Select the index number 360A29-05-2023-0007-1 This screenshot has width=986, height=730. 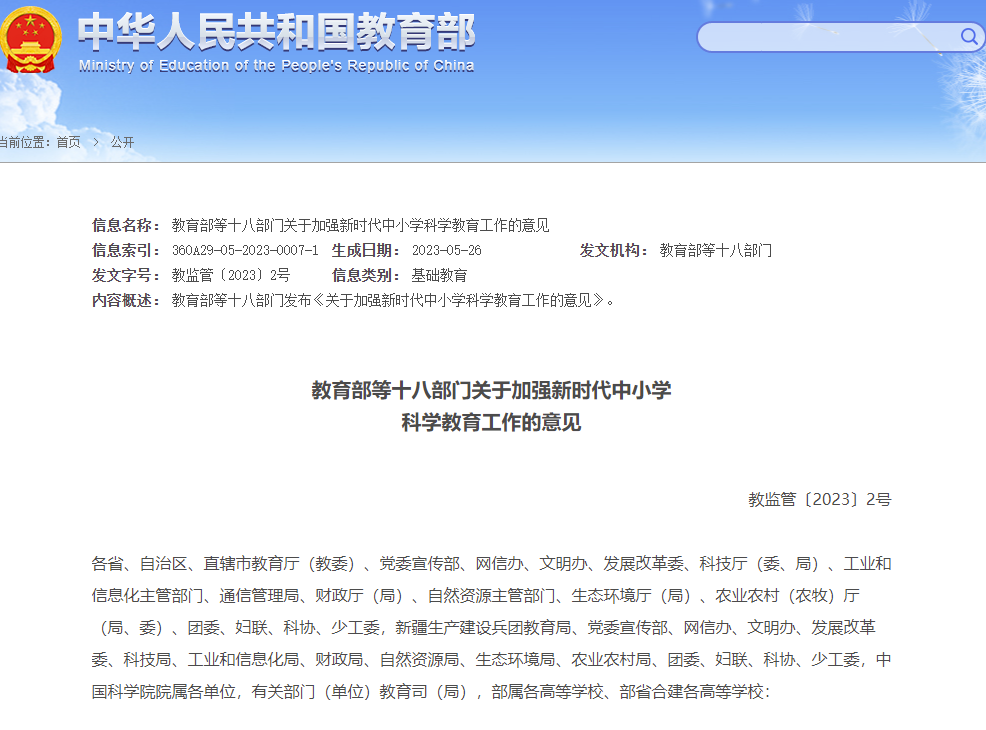[x=245, y=250]
